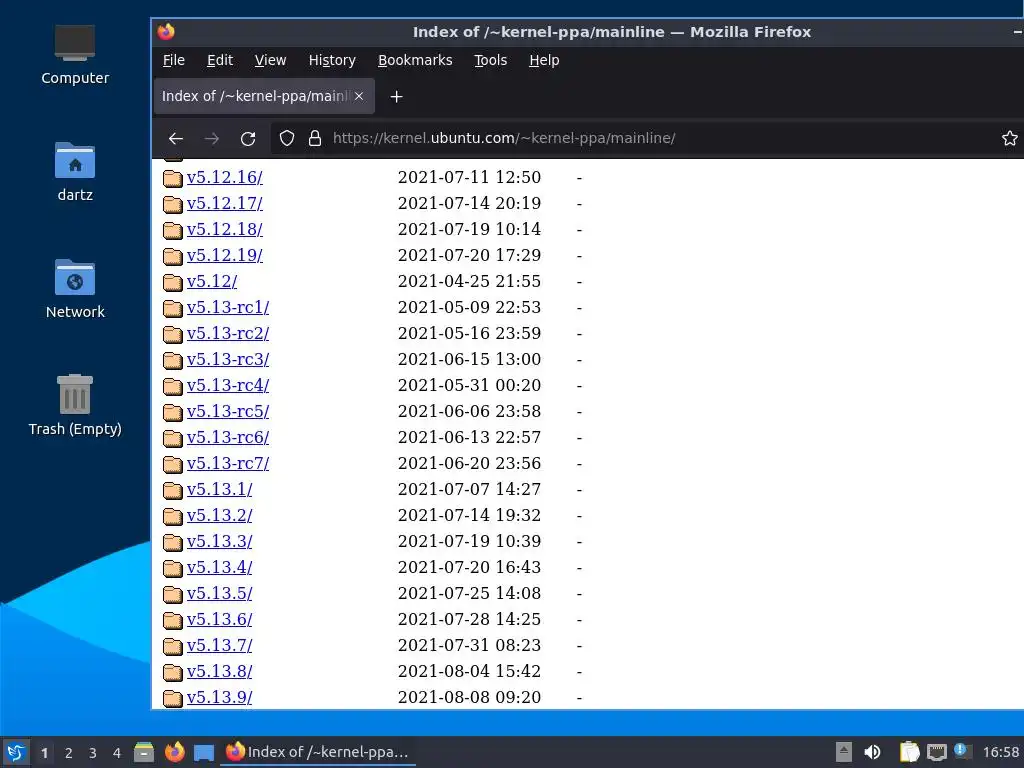Viewport: 1024px width, 768px height.
Task: Open the clipboard tray icon
Action: 909,752
